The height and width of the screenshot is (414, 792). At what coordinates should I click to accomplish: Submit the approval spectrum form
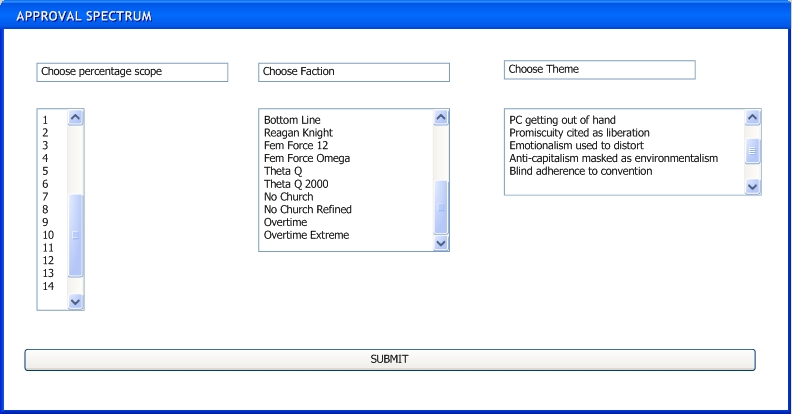[390, 359]
